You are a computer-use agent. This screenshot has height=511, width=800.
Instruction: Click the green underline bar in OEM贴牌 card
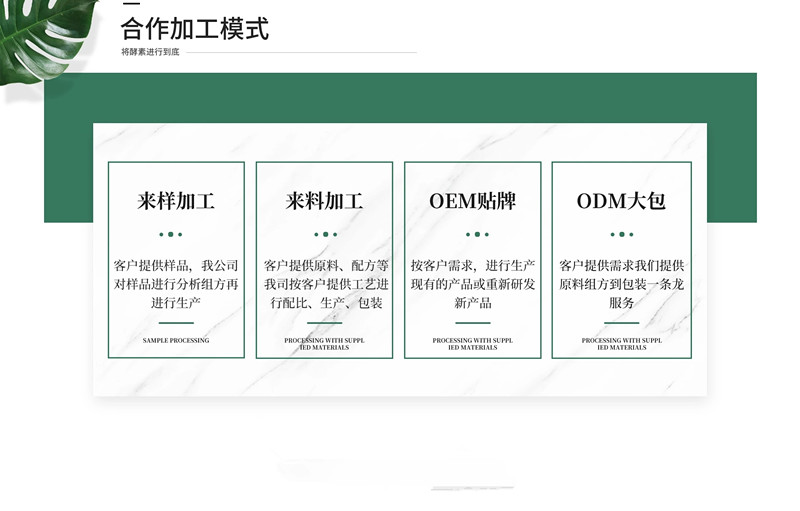tap(473, 323)
